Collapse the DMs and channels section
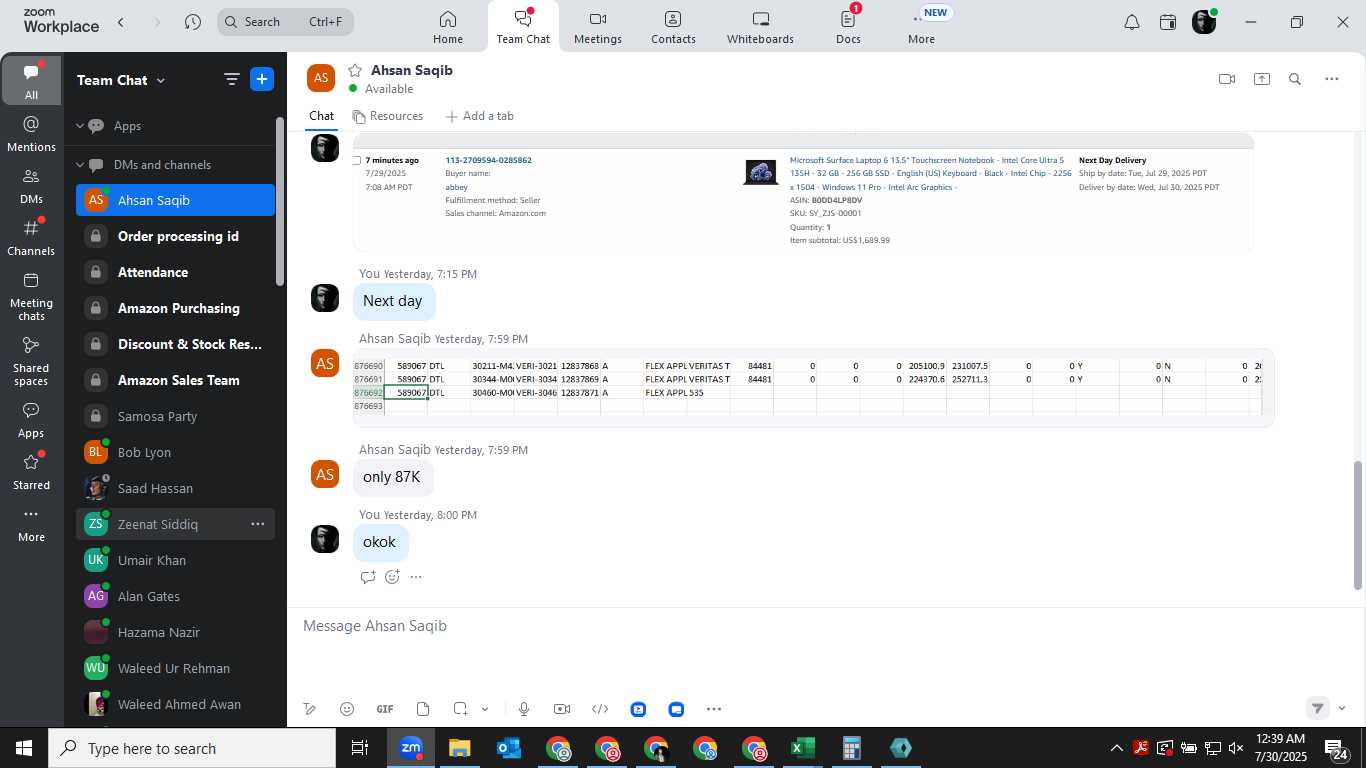The width and height of the screenshot is (1366, 768). 80,165
